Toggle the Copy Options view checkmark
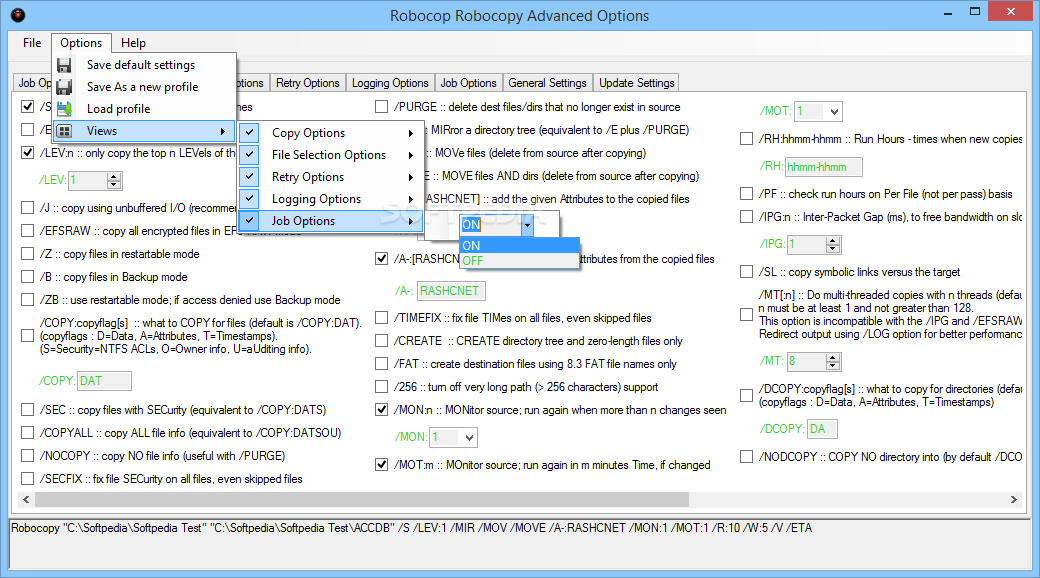Image resolution: width=1040 pixels, height=578 pixels. pos(249,133)
